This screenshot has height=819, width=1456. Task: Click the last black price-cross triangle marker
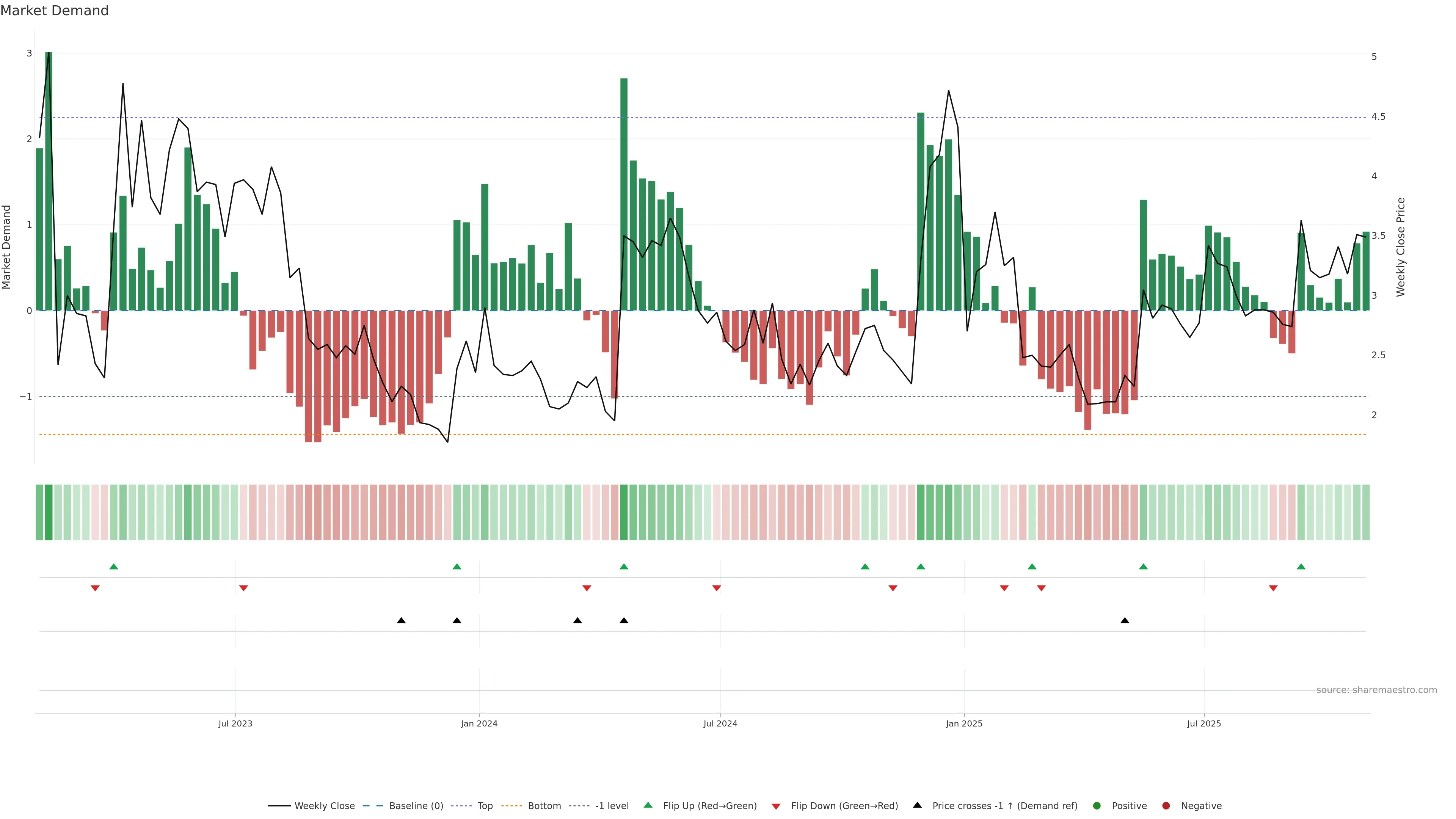(1125, 620)
